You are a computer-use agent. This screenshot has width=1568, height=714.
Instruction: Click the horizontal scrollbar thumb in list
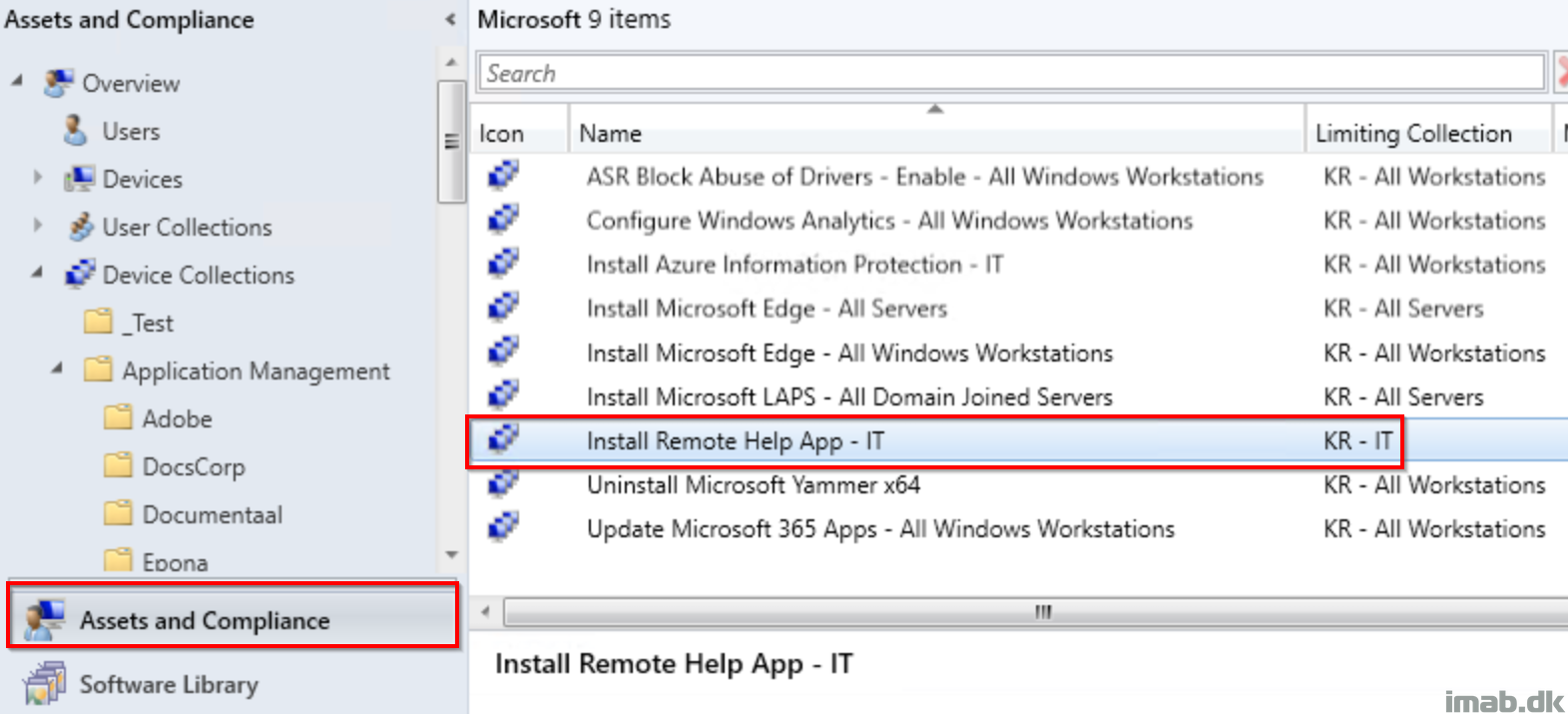[1036, 611]
